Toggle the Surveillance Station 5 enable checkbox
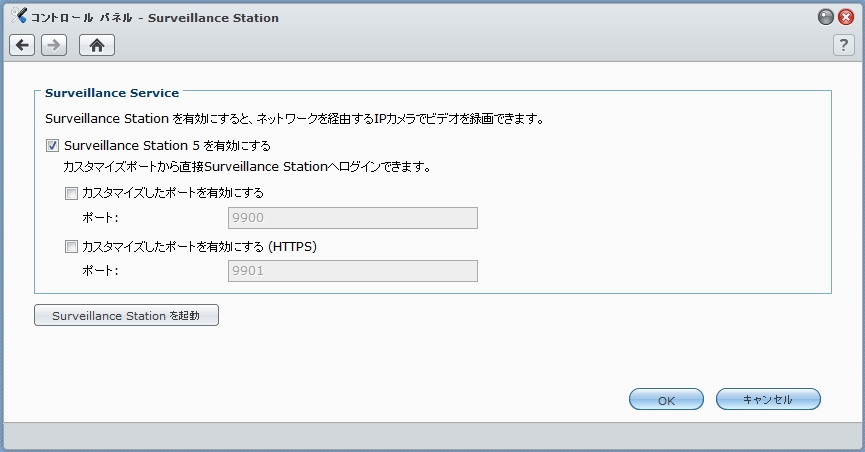The image size is (865, 452). 53,145
